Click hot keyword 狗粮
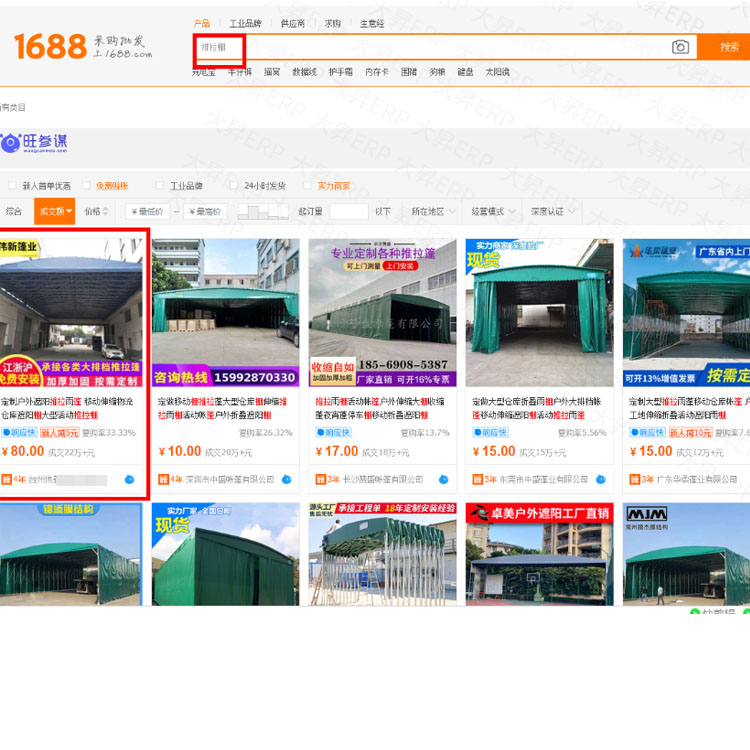The width and height of the screenshot is (750, 750). click(437, 72)
